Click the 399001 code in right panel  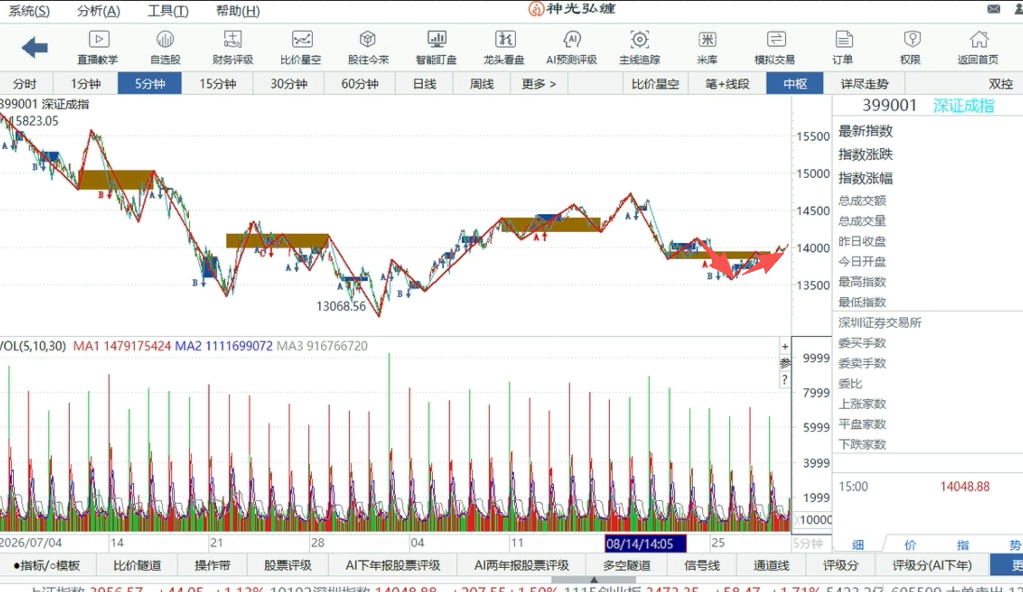pyautogui.click(x=889, y=106)
